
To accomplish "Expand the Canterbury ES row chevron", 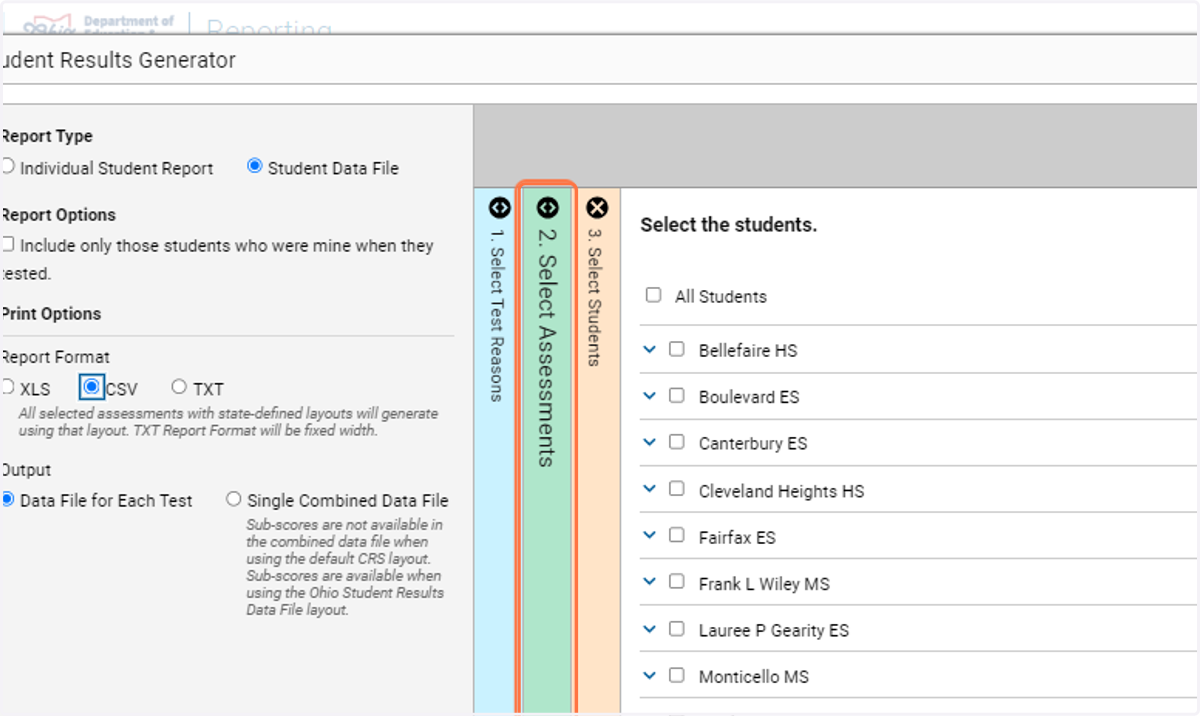I will click(649, 442).
